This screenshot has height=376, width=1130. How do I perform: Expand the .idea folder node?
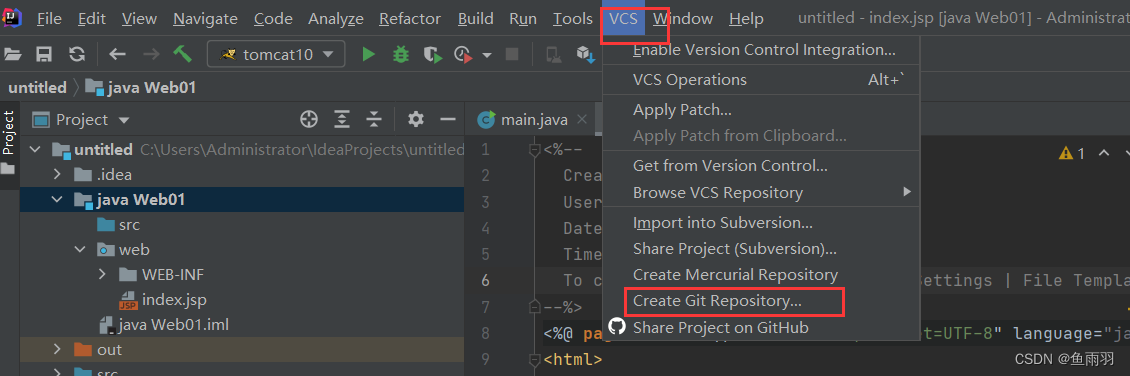[58, 174]
